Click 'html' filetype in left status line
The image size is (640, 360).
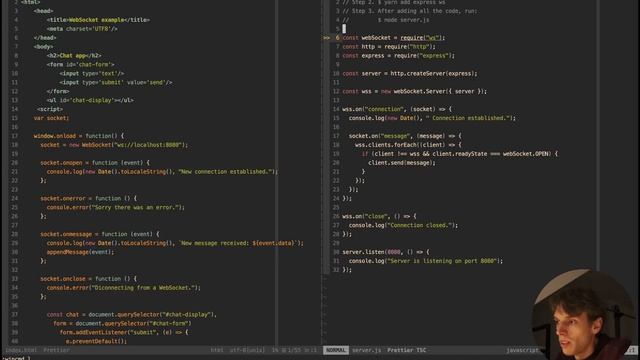tap(217, 350)
